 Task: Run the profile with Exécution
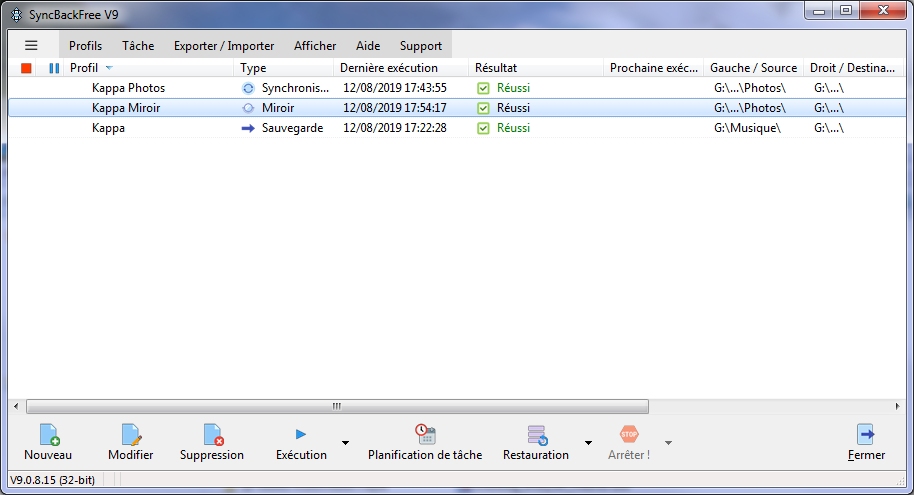click(301, 443)
